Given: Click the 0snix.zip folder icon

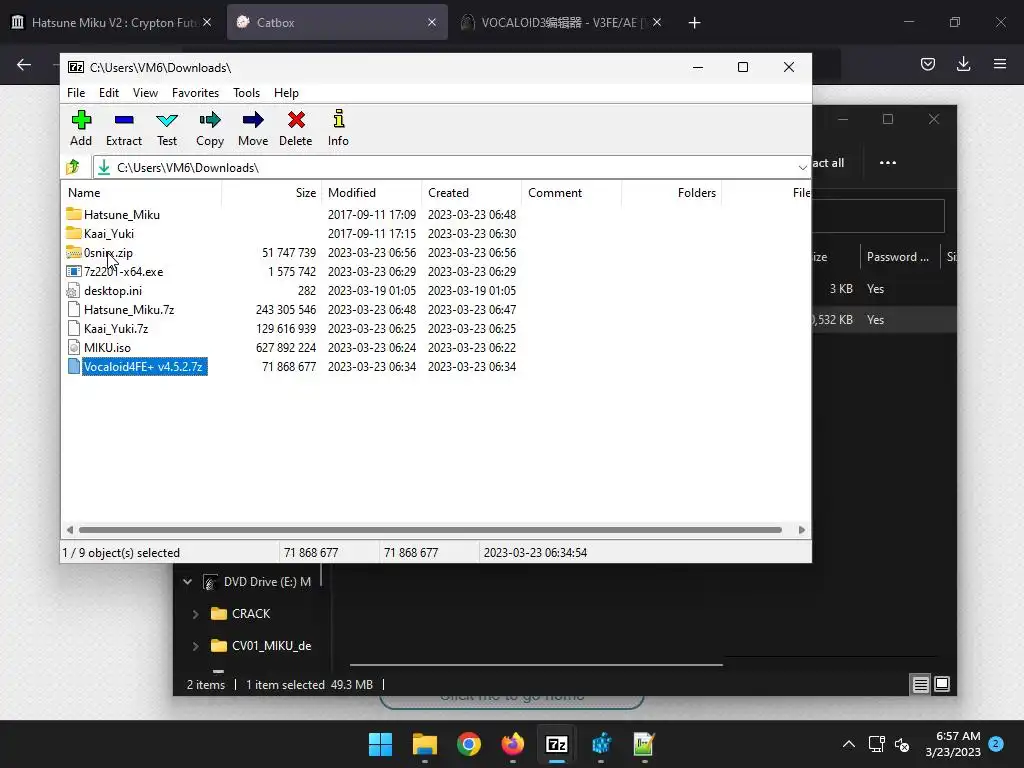Looking at the screenshot, I should click(74, 252).
